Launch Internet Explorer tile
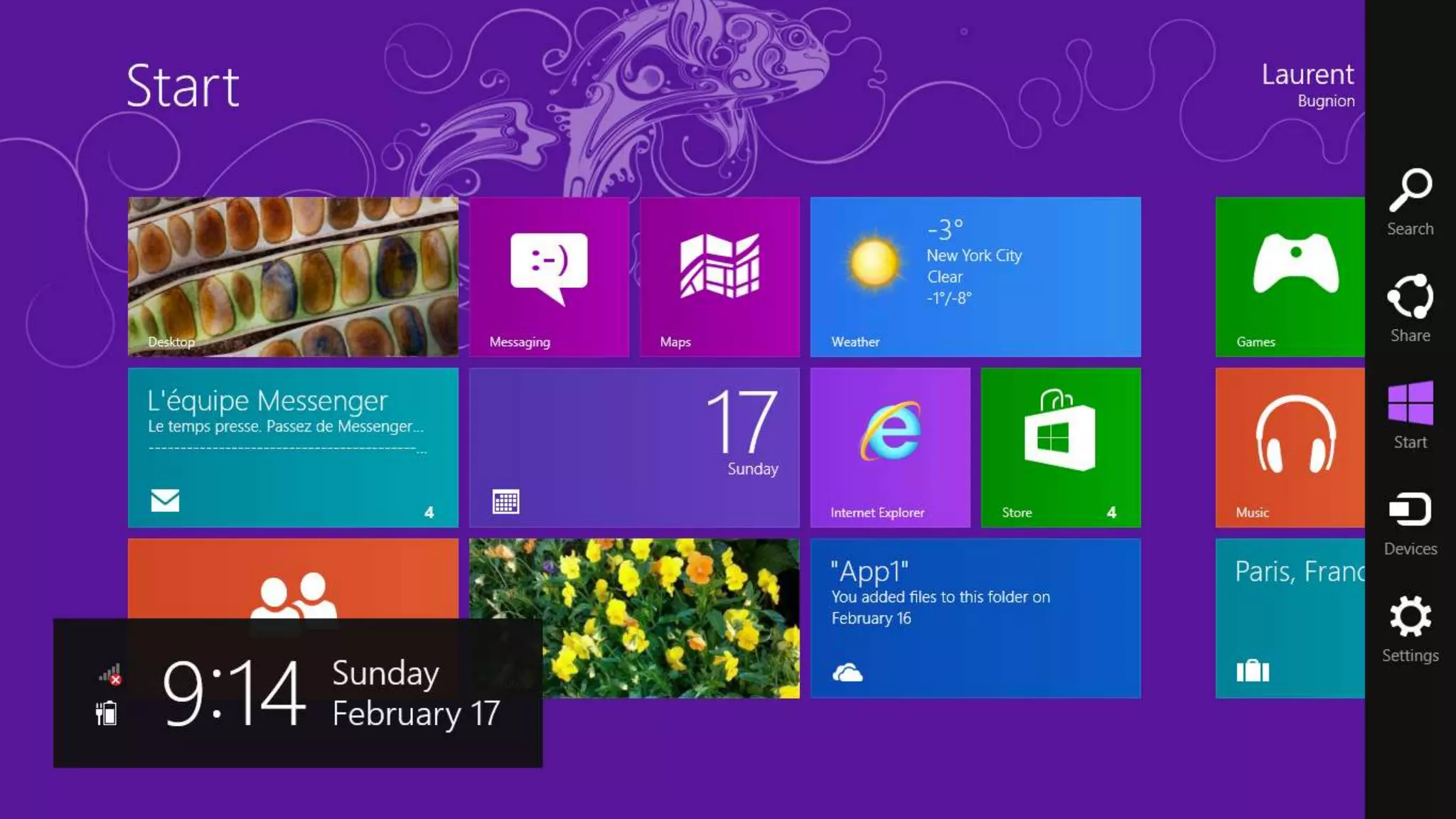Image resolution: width=1456 pixels, height=819 pixels. (x=890, y=447)
